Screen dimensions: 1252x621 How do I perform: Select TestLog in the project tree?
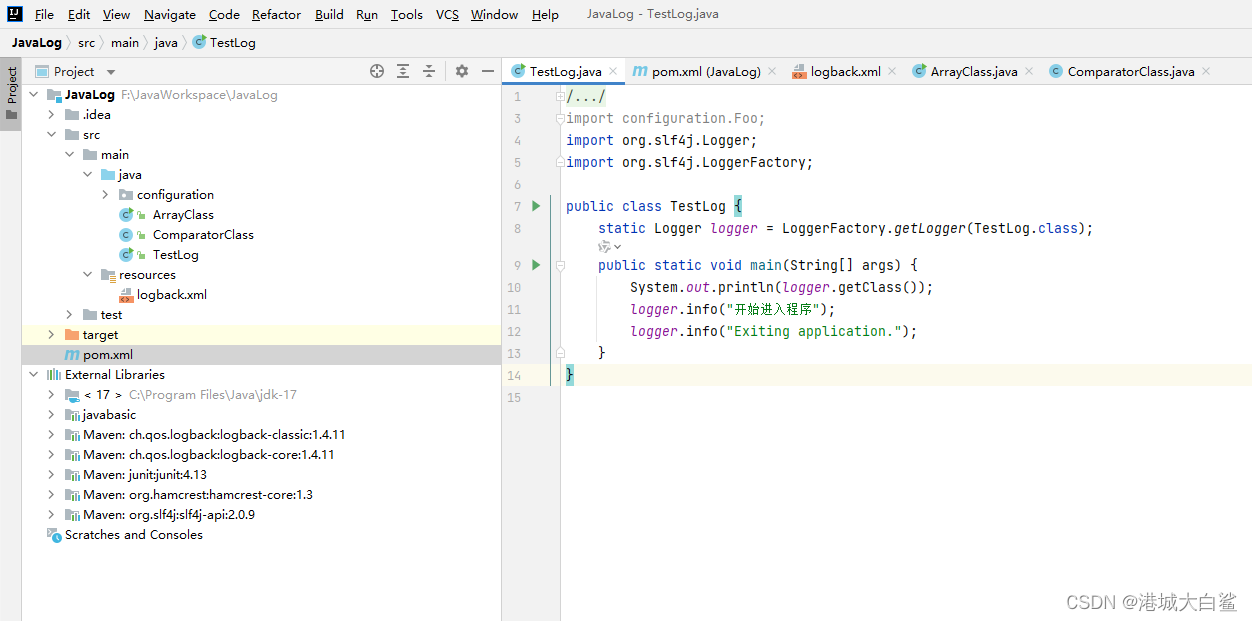point(175,255)
